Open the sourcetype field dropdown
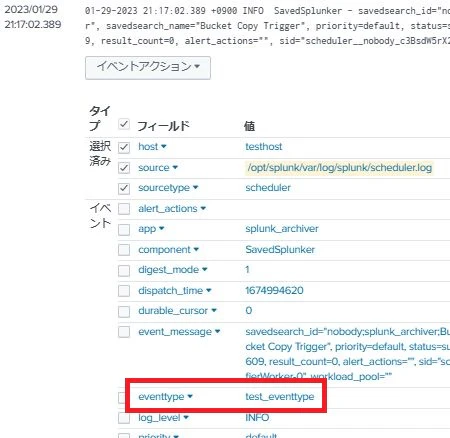Viewport: 450px width, 438px height. (x=168, y=188)
